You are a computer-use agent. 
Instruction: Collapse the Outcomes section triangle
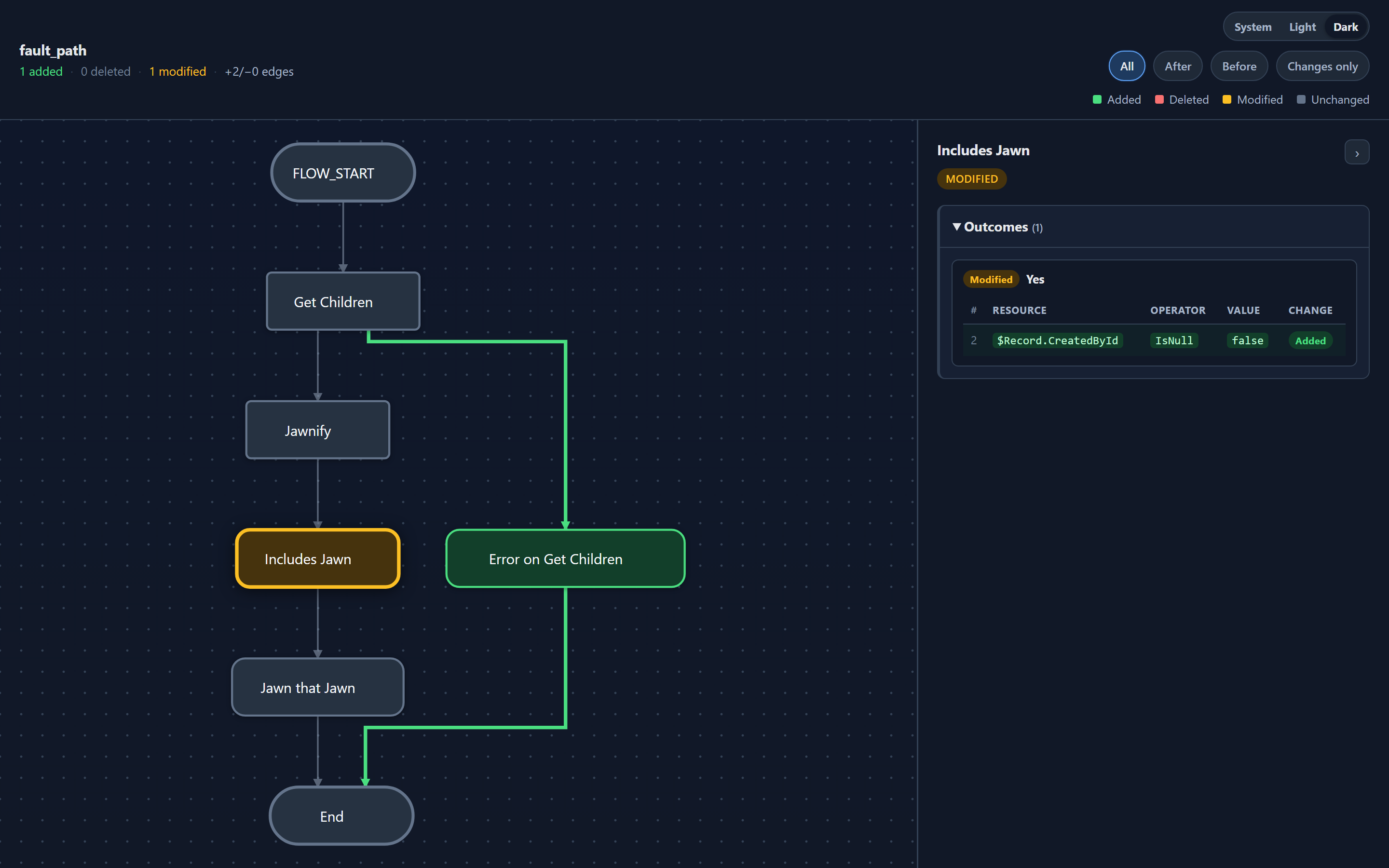956,227
